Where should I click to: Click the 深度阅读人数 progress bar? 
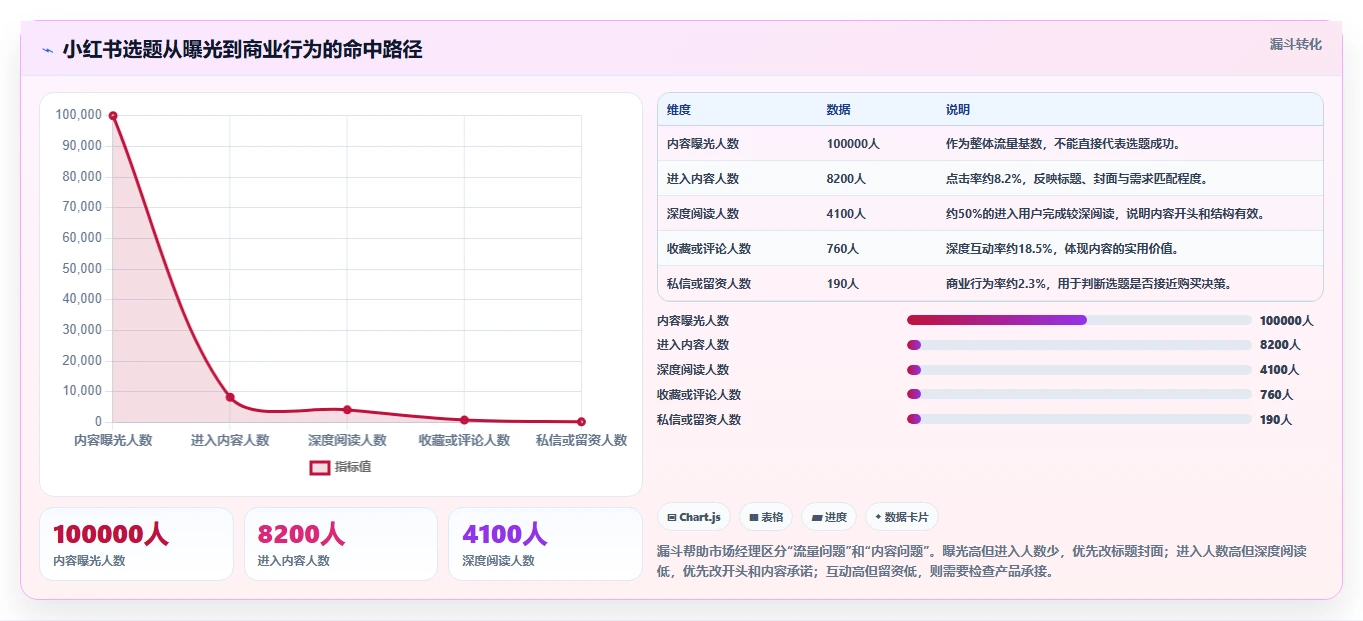click(x=1079, y=370)
